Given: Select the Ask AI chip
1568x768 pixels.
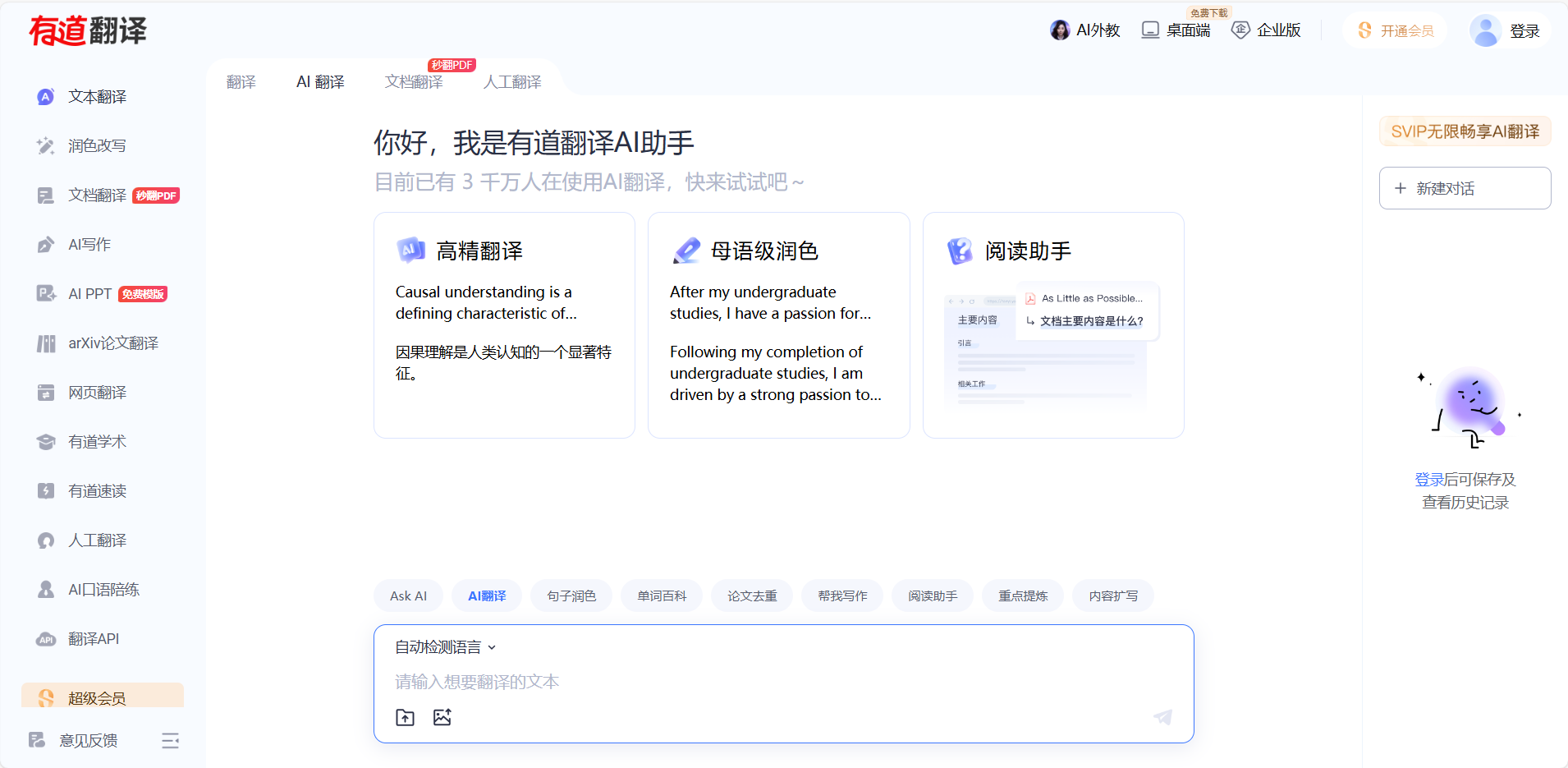Looking at the screenshot, I should point(408,596).
